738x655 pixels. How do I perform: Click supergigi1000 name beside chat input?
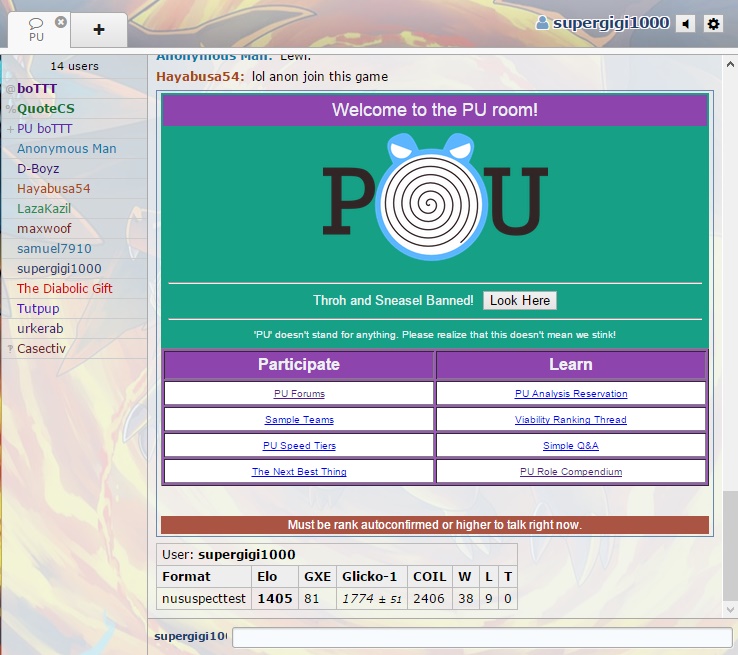pyautogui.click(x=190, y=636)
